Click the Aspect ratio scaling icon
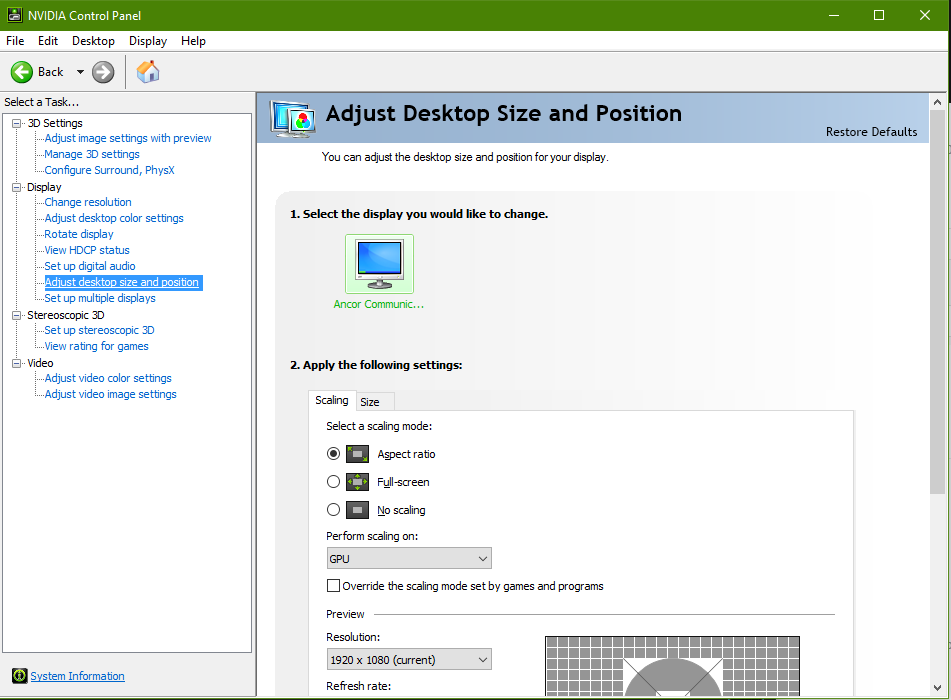The height and width of the screenshot is (700, 951). click(357, 454)
